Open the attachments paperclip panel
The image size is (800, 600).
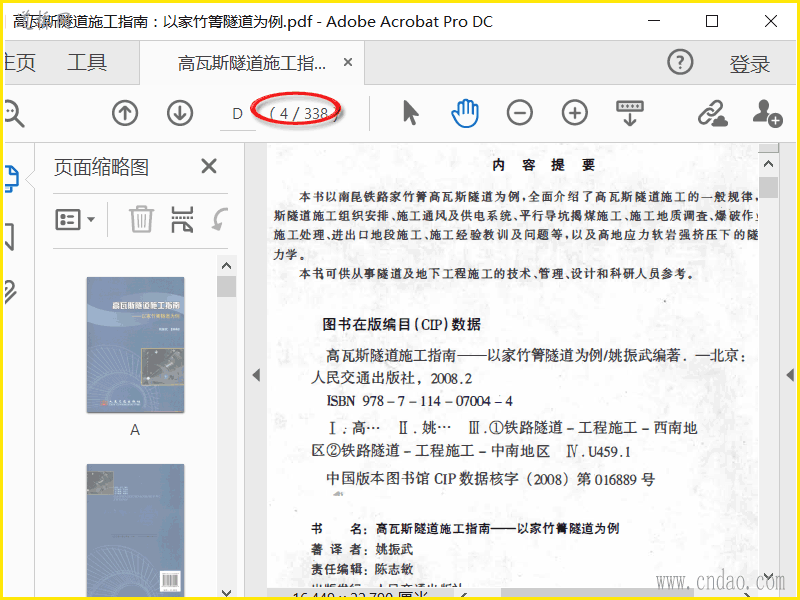(10, 292)
